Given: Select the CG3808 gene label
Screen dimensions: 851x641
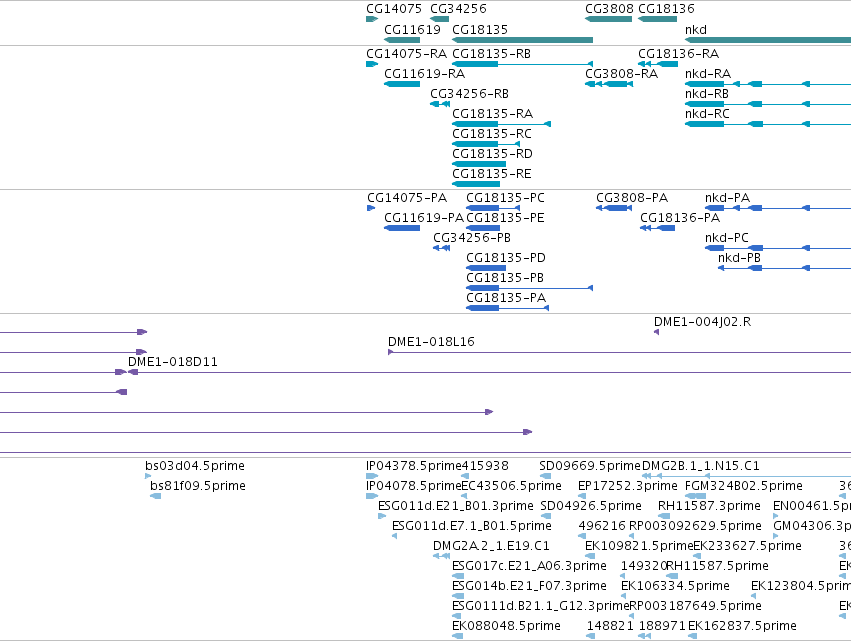Looking at the screenshot, I should 609,9.
